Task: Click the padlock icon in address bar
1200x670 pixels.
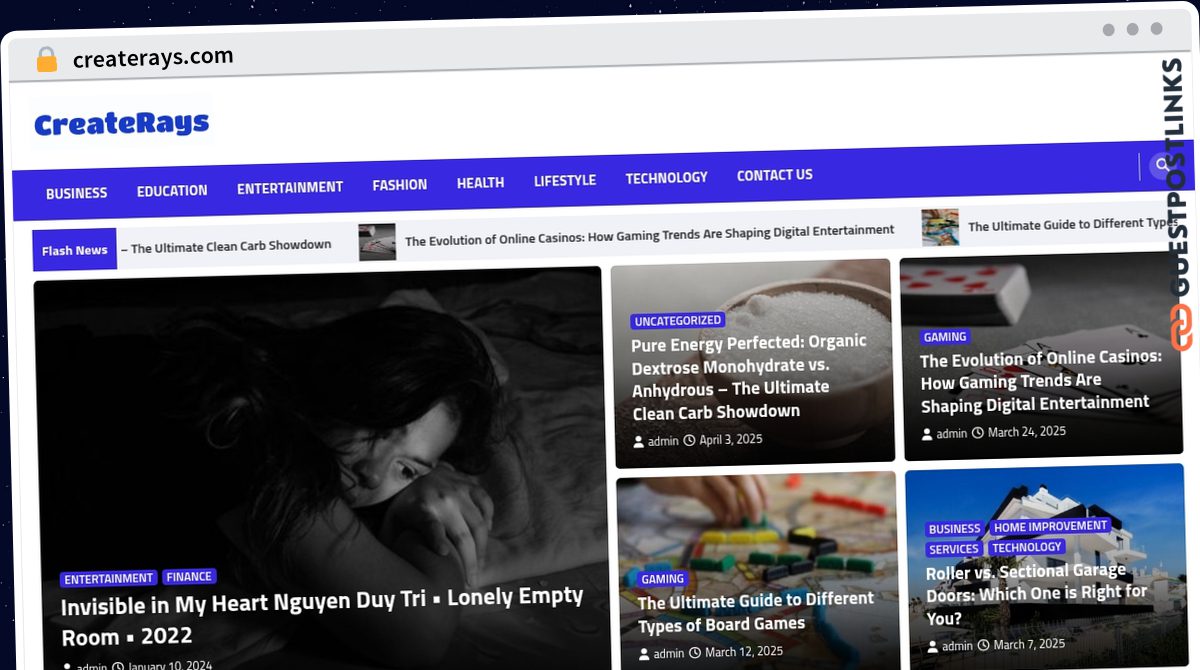Action: pos(46,60)
